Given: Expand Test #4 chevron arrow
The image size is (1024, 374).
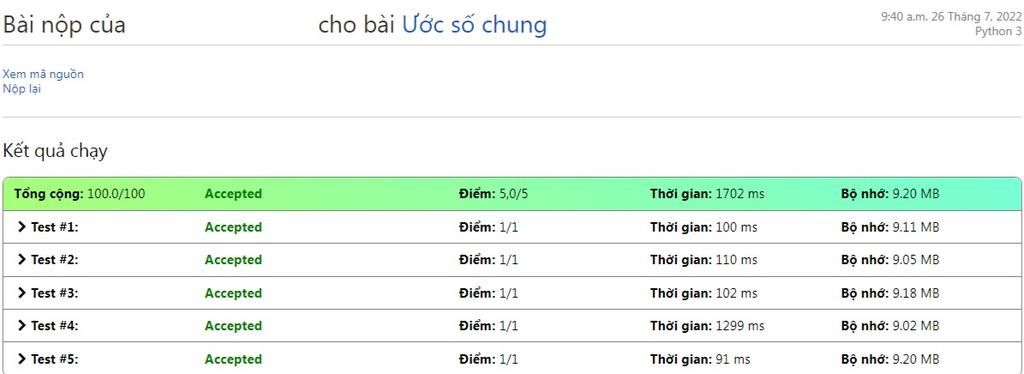Looking at the screenshot, I should tap(22, 326).
